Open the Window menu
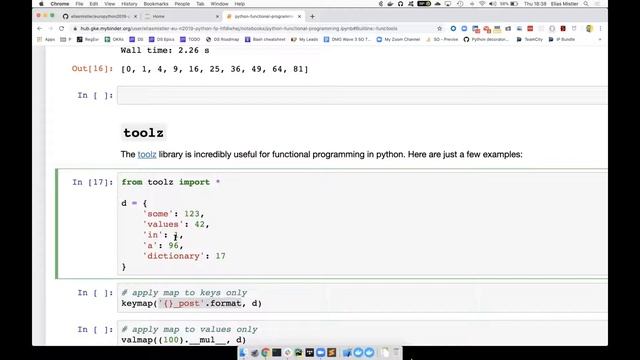640x360 pixels. 219,4
